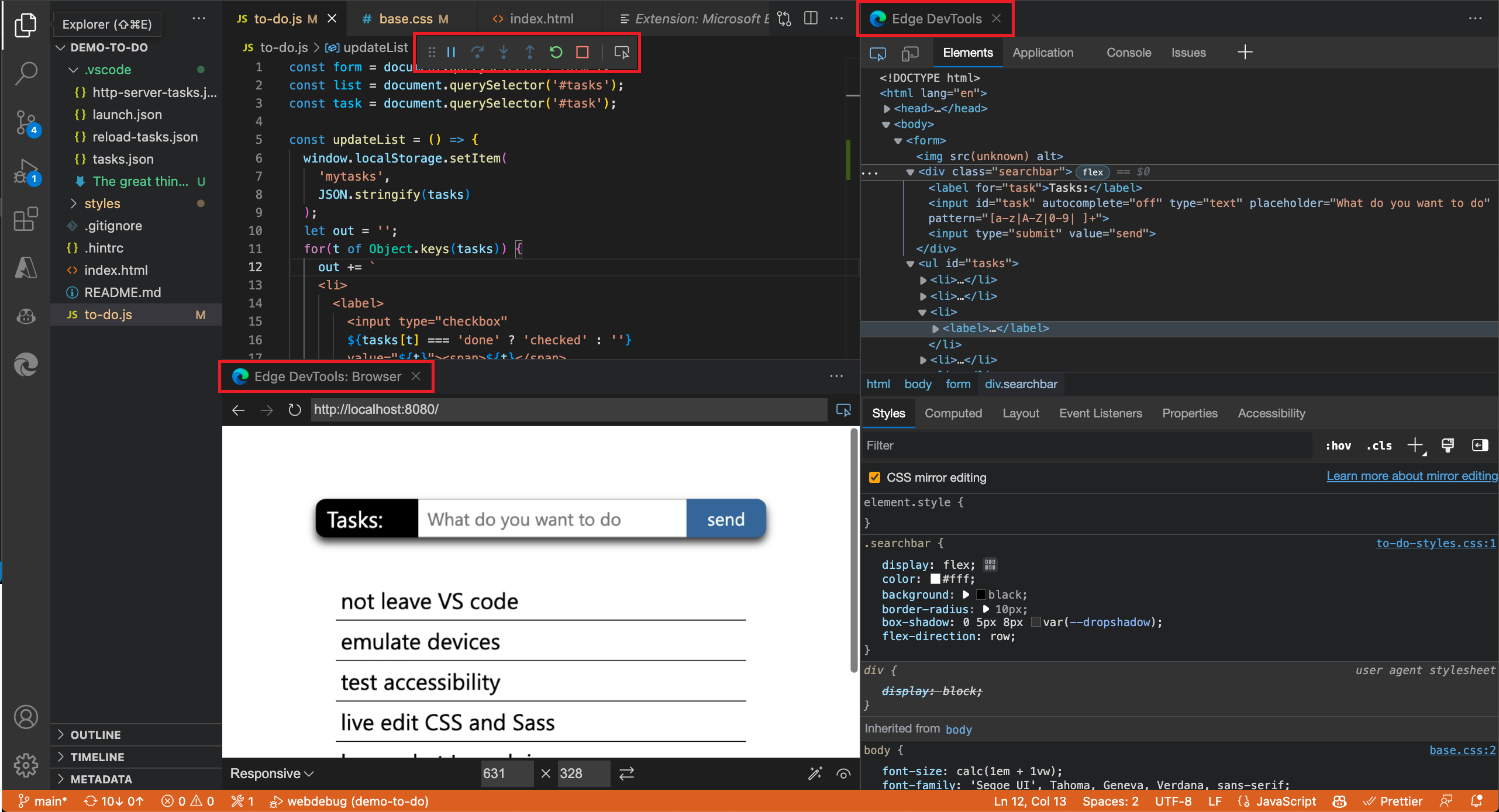Click the step over icon in debugger
Image resolution: width=1499 pixels, height=812 pixels.
[x=477, y=52]
